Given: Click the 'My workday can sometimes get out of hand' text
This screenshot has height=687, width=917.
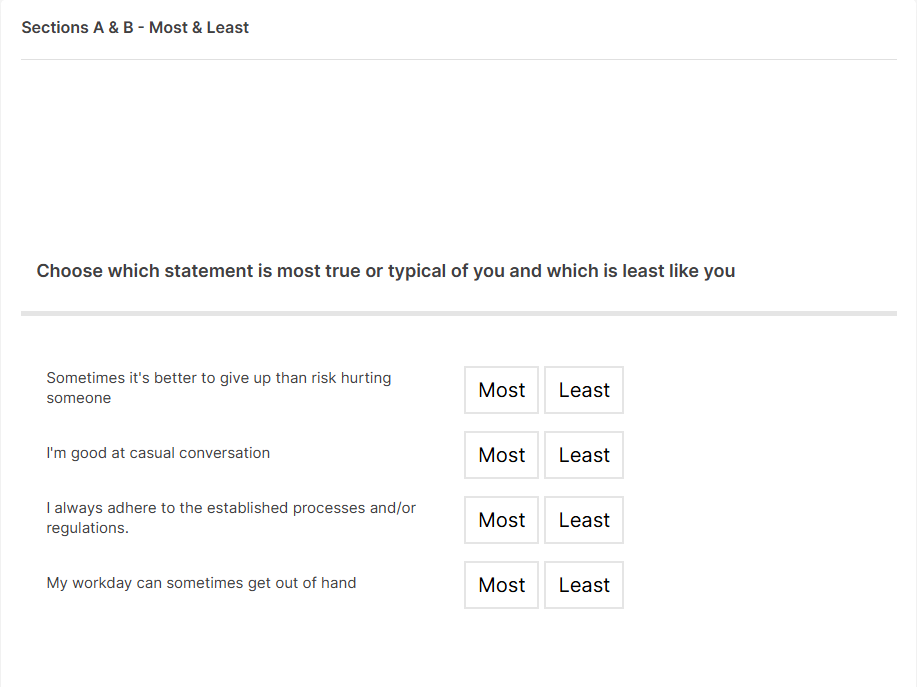Looking at the screenshot, I should coord(201,583).
